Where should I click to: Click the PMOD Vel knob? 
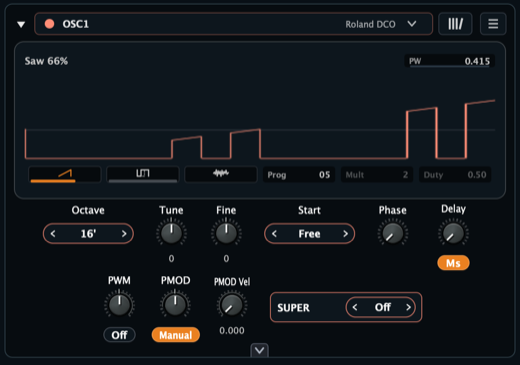tap(232, 305)
